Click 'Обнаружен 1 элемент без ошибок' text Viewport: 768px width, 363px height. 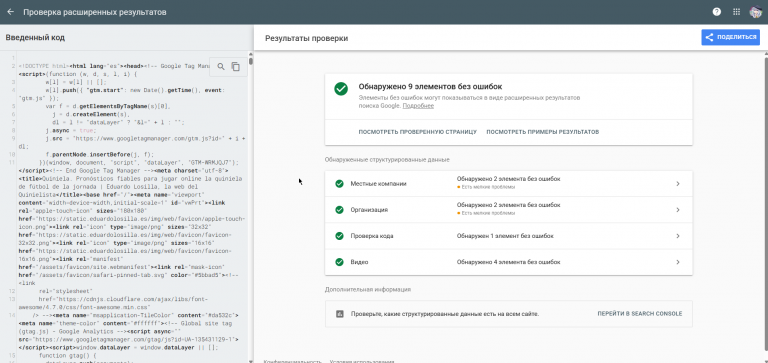click(505, 236)
